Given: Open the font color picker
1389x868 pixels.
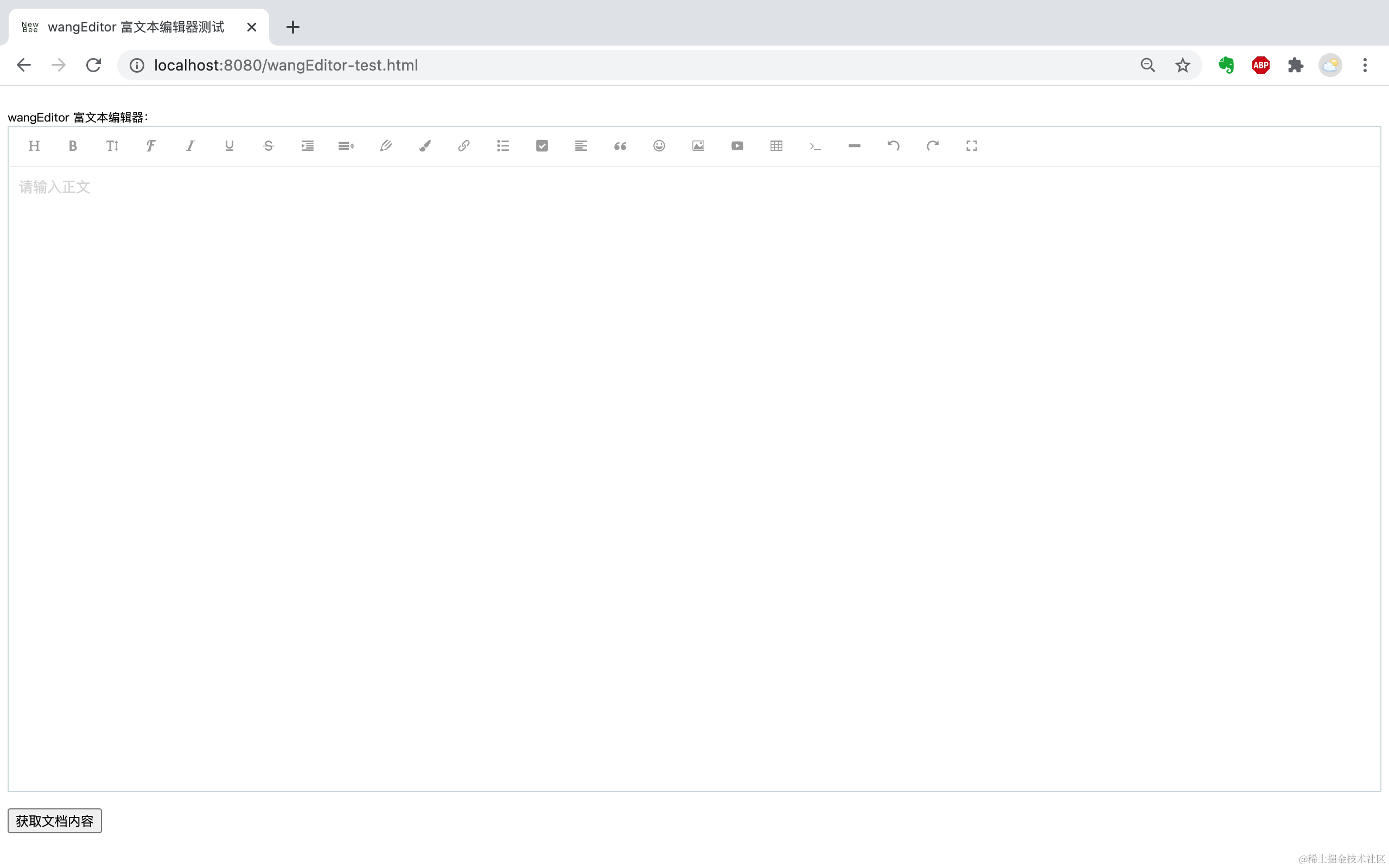Looking at the screenshot, I should pos(424,145).
